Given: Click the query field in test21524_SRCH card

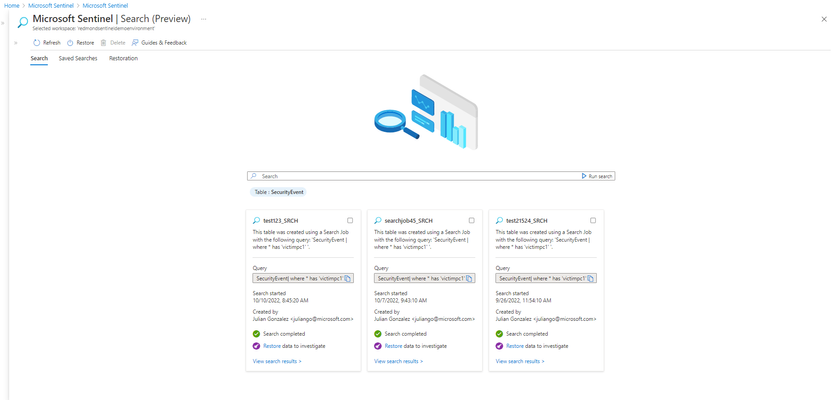Looking at the screenshot, I should click(546, 278).
